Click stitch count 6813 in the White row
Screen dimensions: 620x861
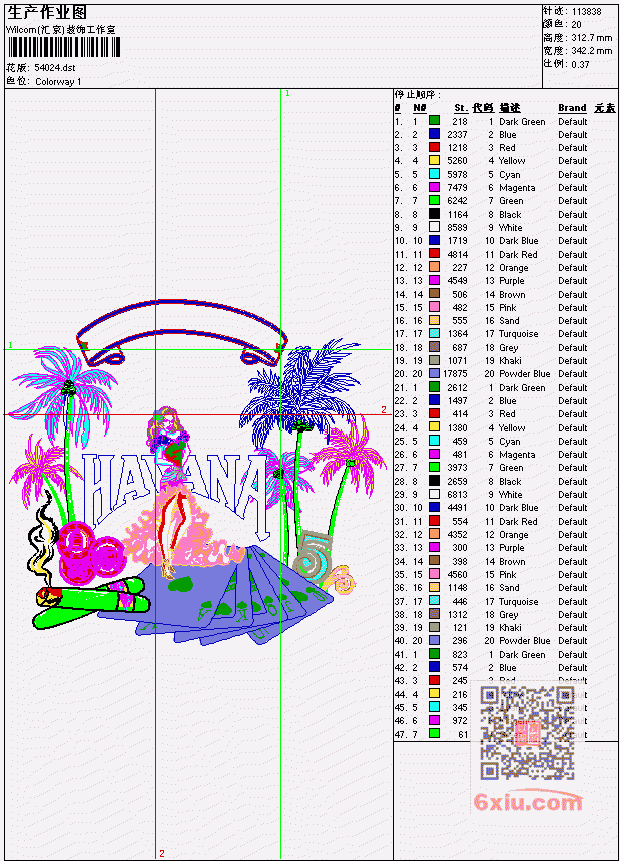pos(457,494)
